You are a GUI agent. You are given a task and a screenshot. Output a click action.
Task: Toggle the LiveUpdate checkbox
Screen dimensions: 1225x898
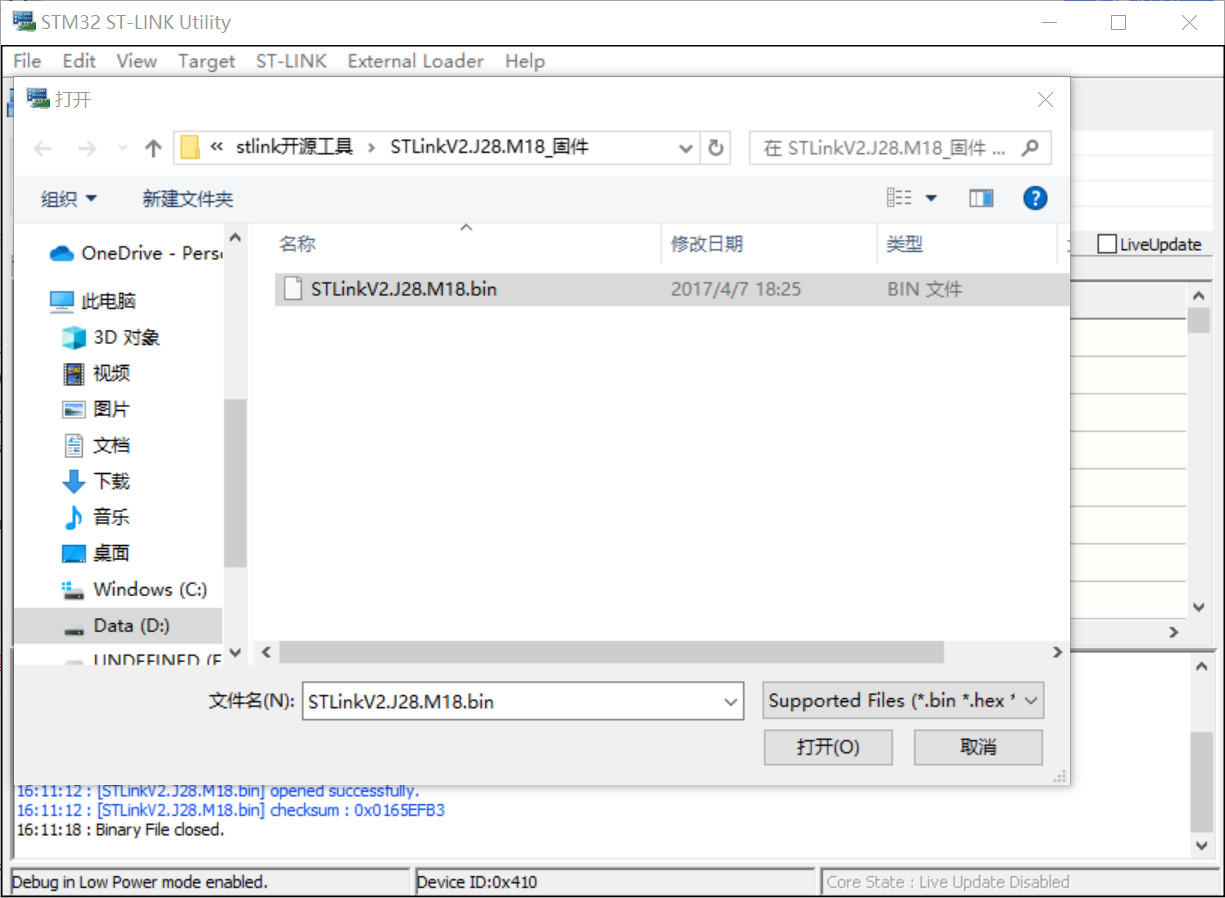coord(1106,244)
